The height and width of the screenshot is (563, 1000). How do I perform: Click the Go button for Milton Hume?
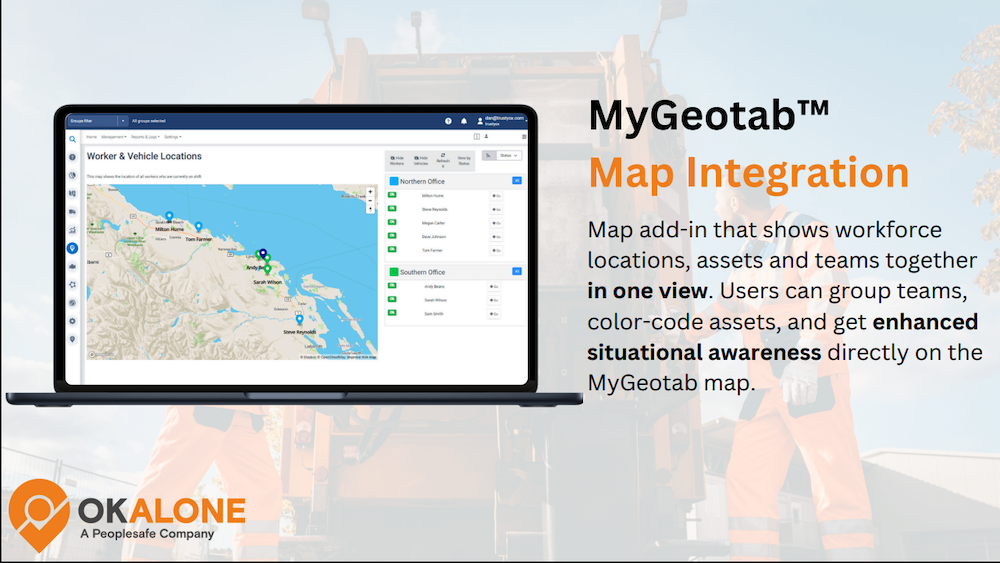pyautogui.click(x=496, y=196)
